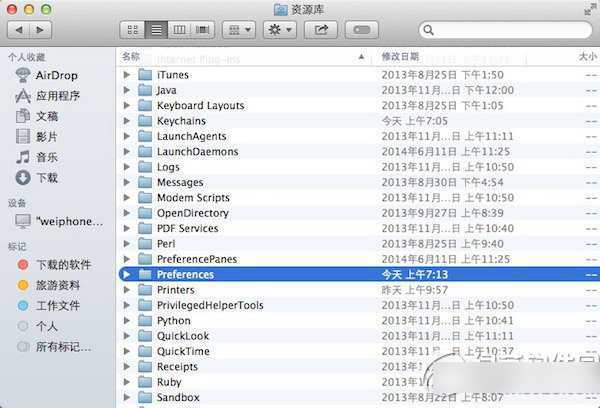
Task: Select the orange 旅游资料 tag
Action: [x=48, y=285]
